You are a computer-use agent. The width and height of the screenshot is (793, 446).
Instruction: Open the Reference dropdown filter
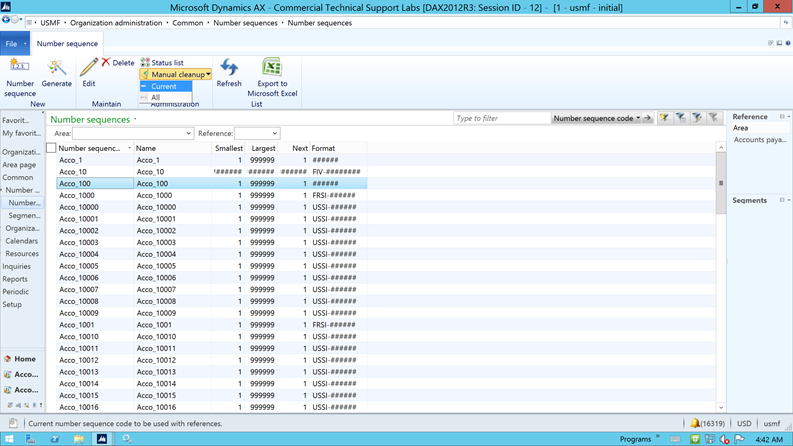click(x=273, y=133)
